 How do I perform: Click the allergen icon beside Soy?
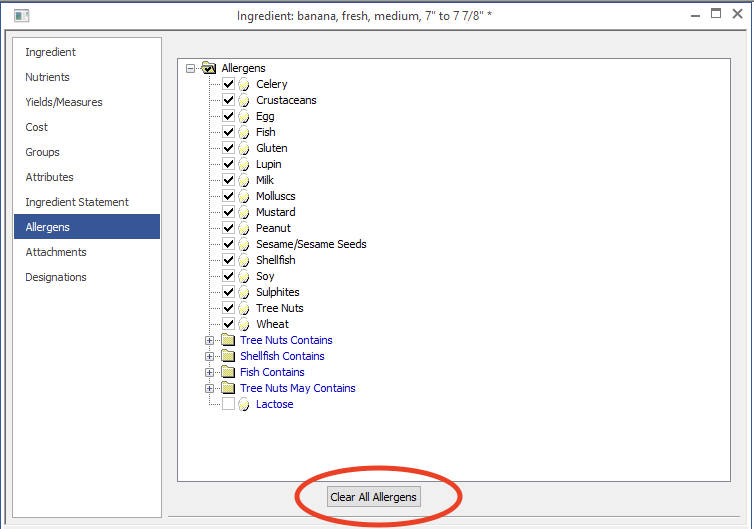[244, 276]
